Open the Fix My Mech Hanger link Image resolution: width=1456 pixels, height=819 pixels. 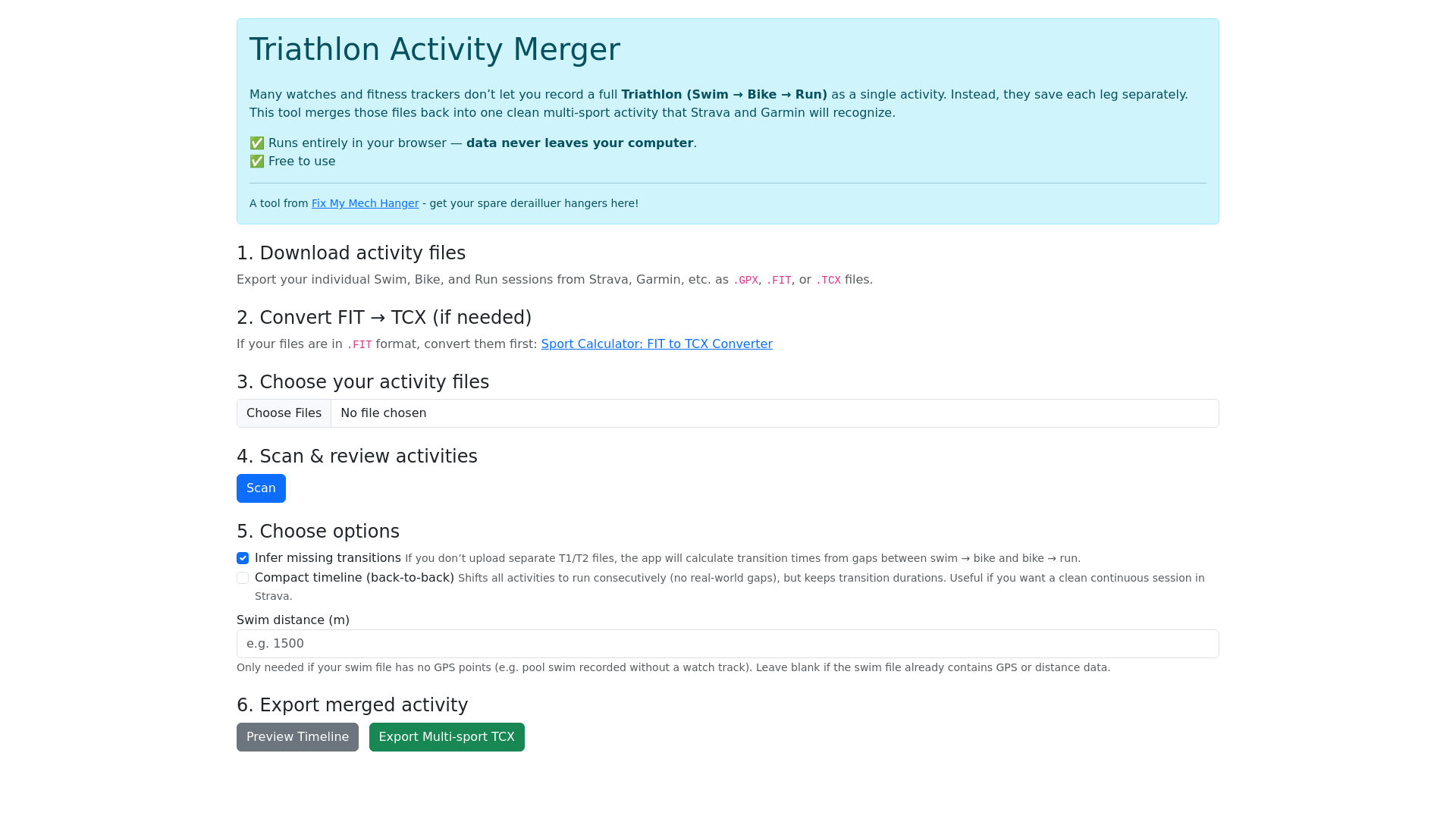pos(365,203)
